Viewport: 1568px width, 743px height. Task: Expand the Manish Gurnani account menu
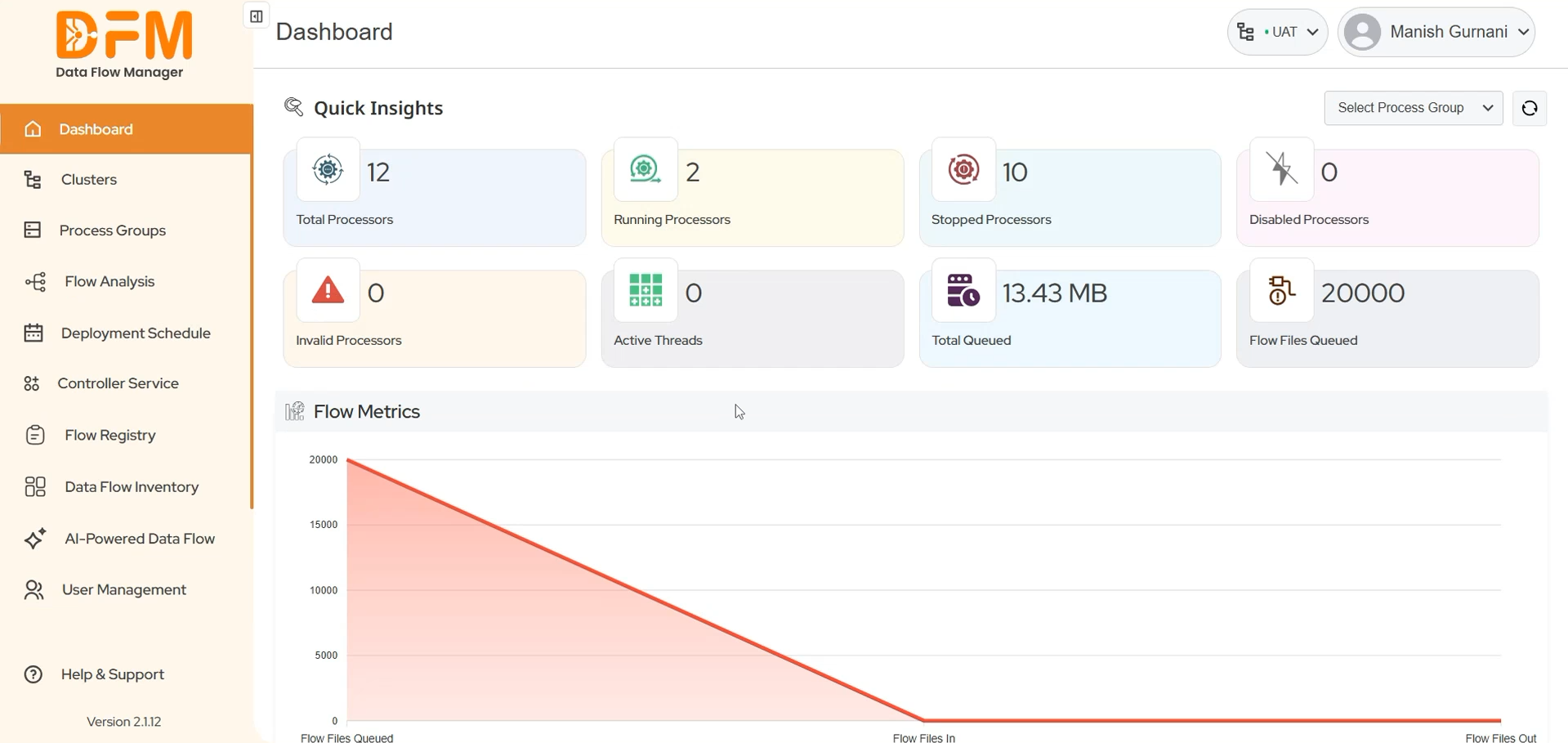pyautogui.click(x=1437, y=32)
